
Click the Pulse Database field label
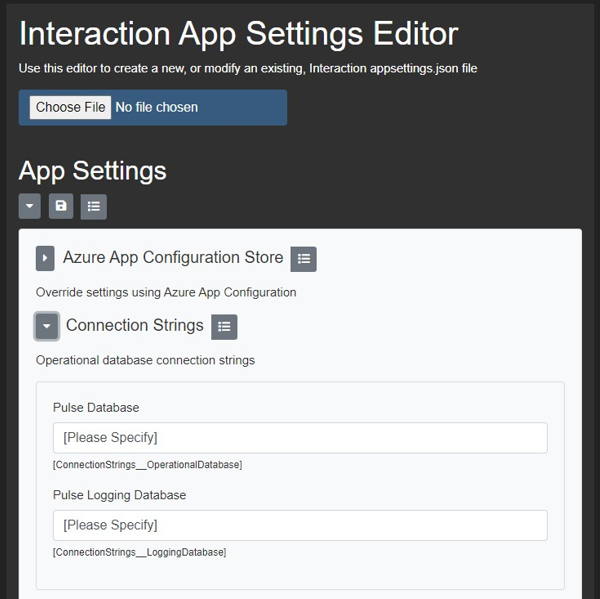click(x=96, y=408)
